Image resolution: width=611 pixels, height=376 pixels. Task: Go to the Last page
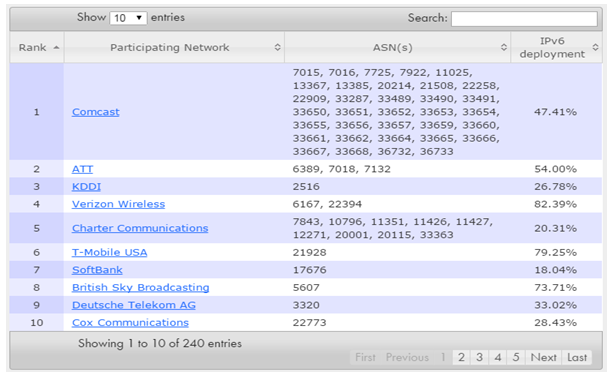click(577, 357)
